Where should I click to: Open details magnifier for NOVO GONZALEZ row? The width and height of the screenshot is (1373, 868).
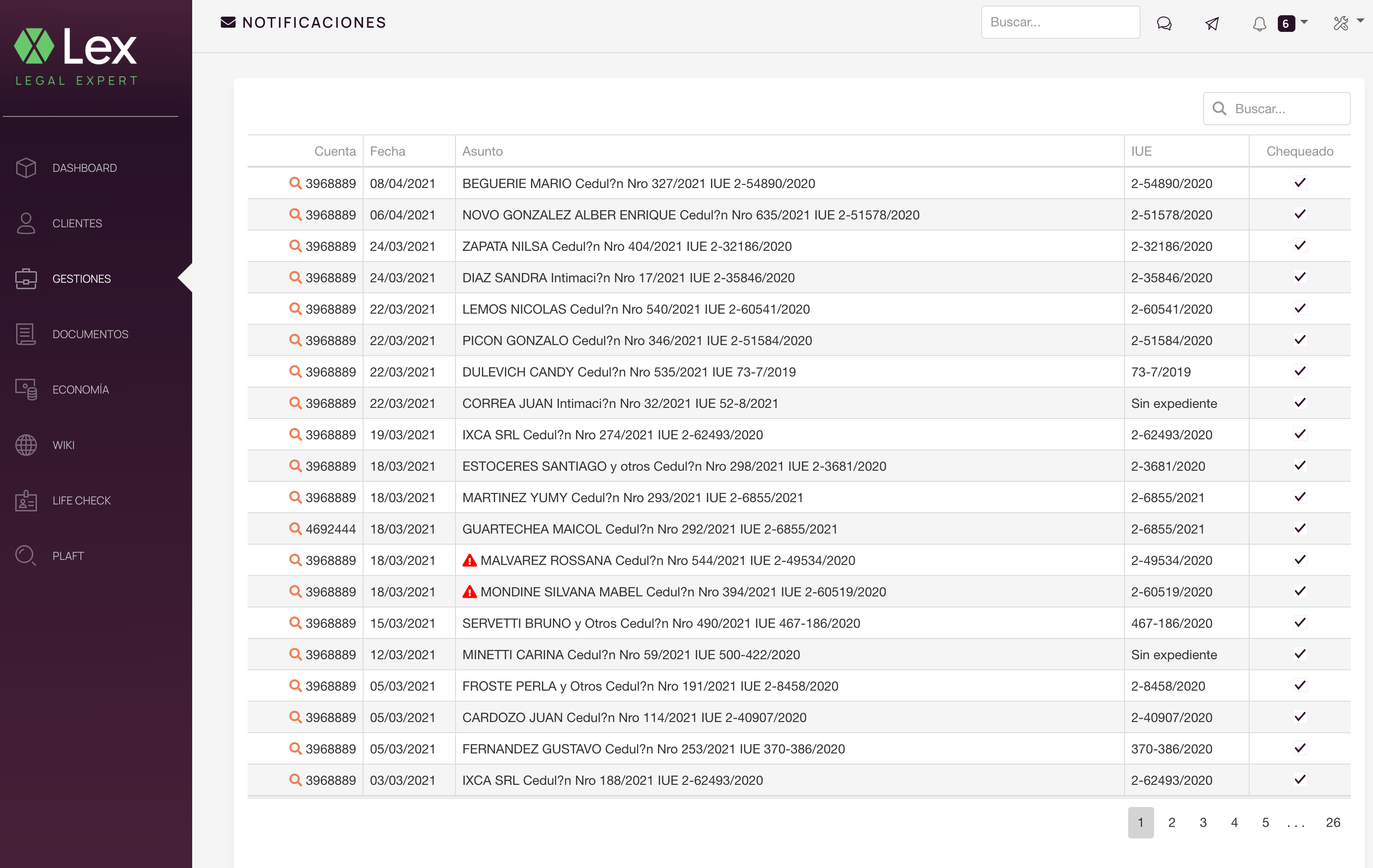click(295, 214)
